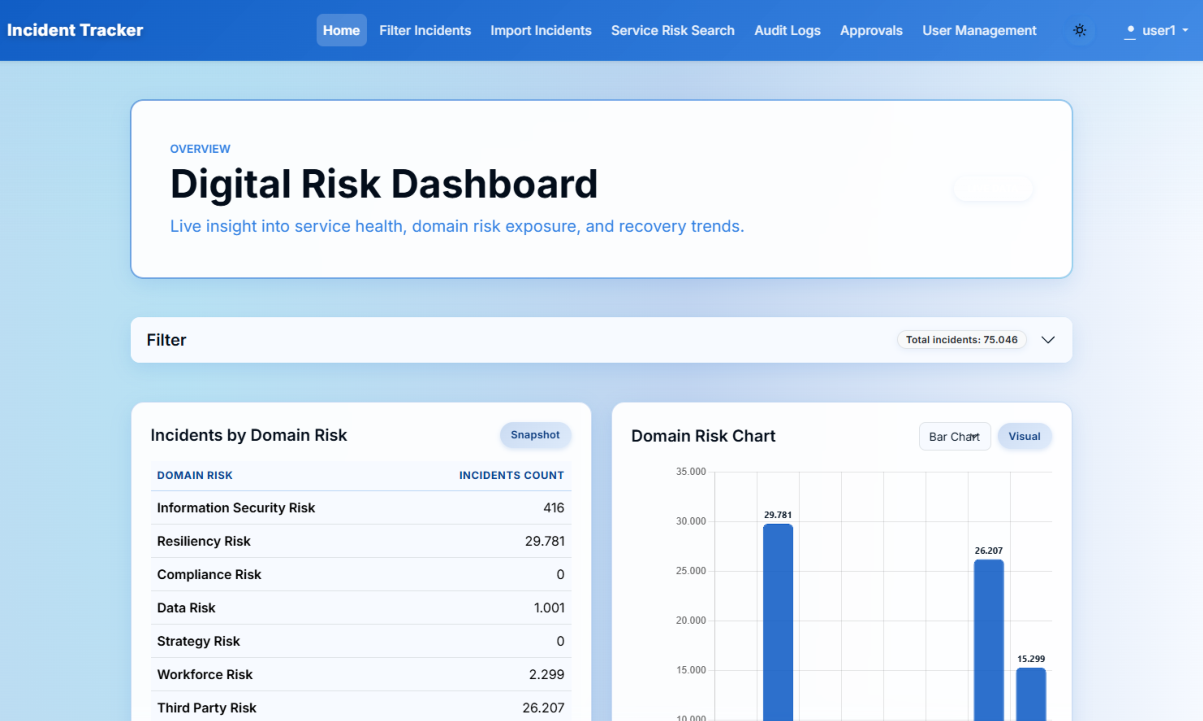Click the 20.000 axis label
Screen dimensions: 1203x721
[691, 620]
